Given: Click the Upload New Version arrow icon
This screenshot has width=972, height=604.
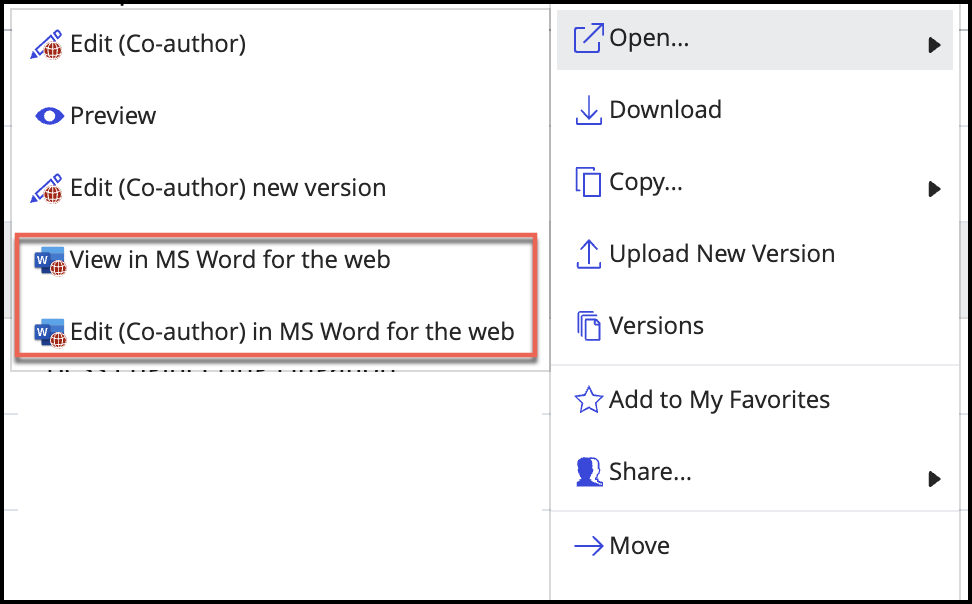Looking at the screenshot, I should 588,254.
